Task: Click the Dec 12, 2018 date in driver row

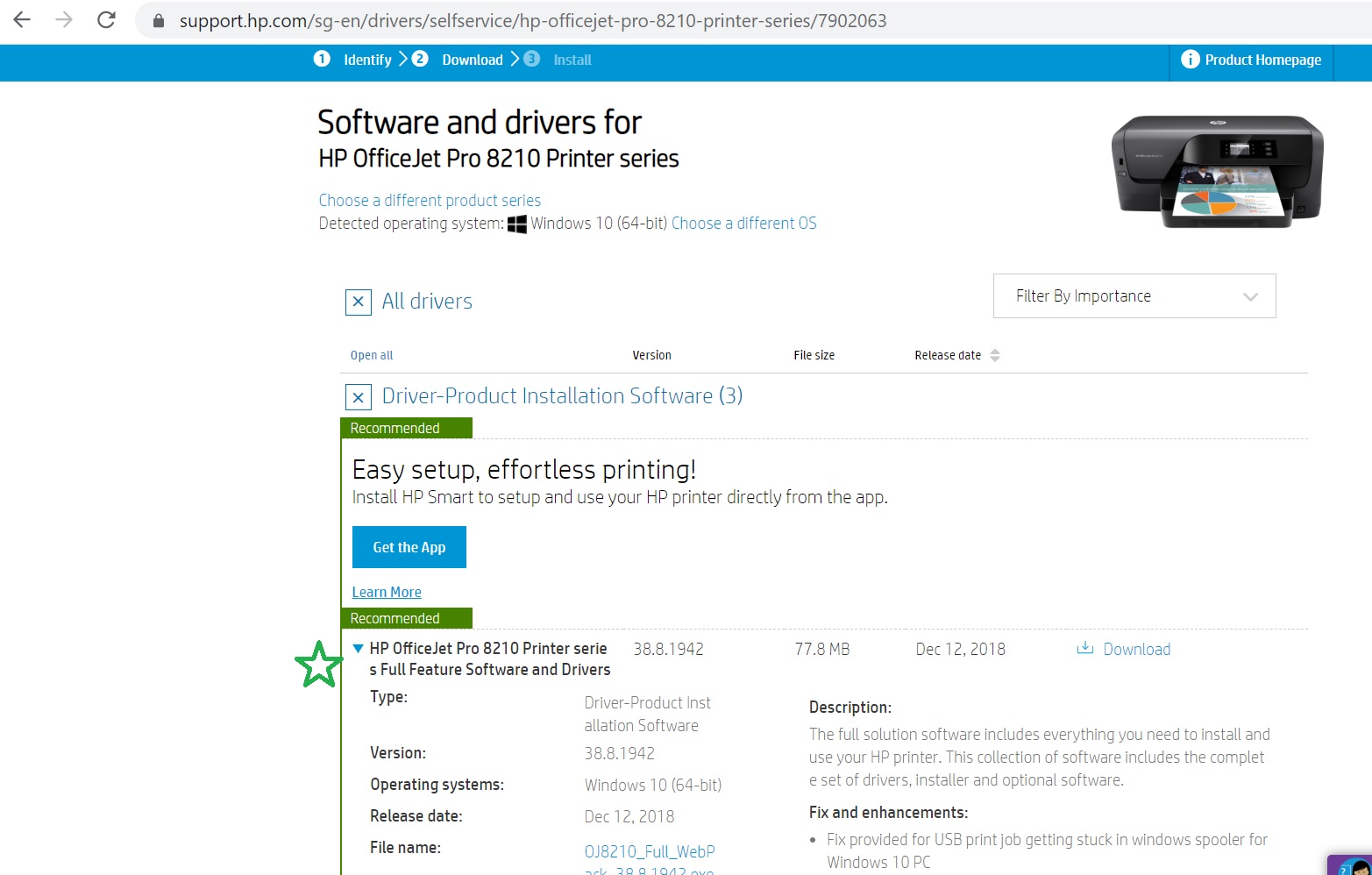Action: coord(960,649)
